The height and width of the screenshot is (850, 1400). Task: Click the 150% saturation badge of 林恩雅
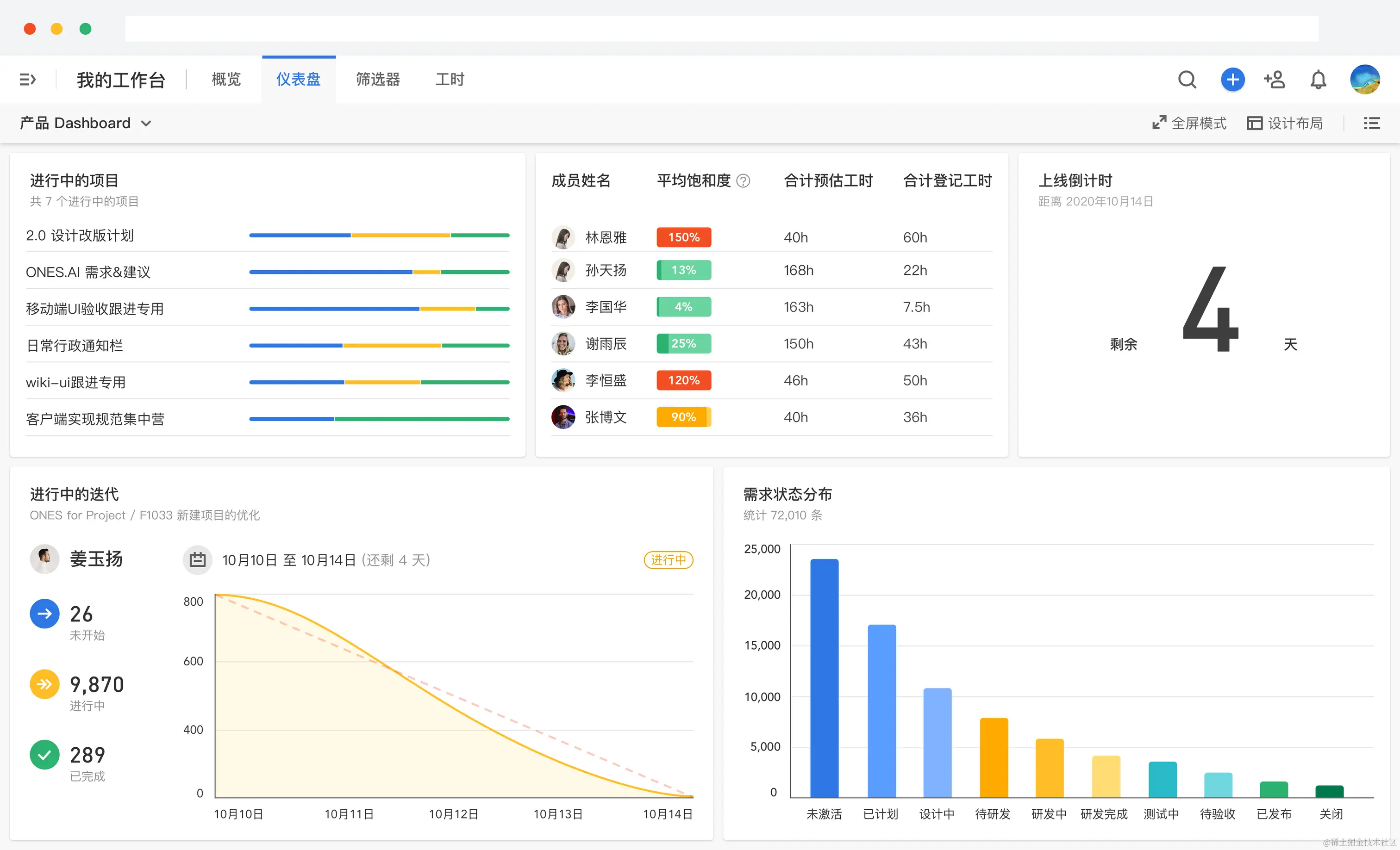coord(683,237)
